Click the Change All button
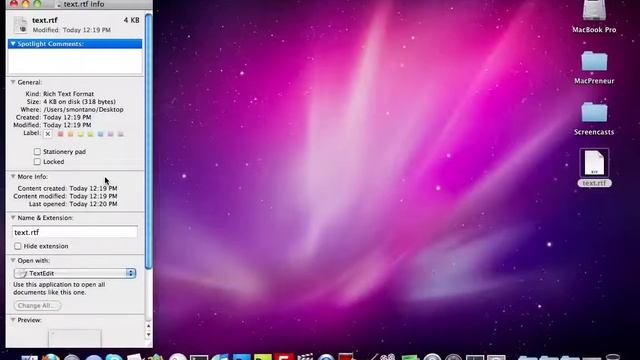The height and width of the screenshot is (360, 640). point(37,305)
